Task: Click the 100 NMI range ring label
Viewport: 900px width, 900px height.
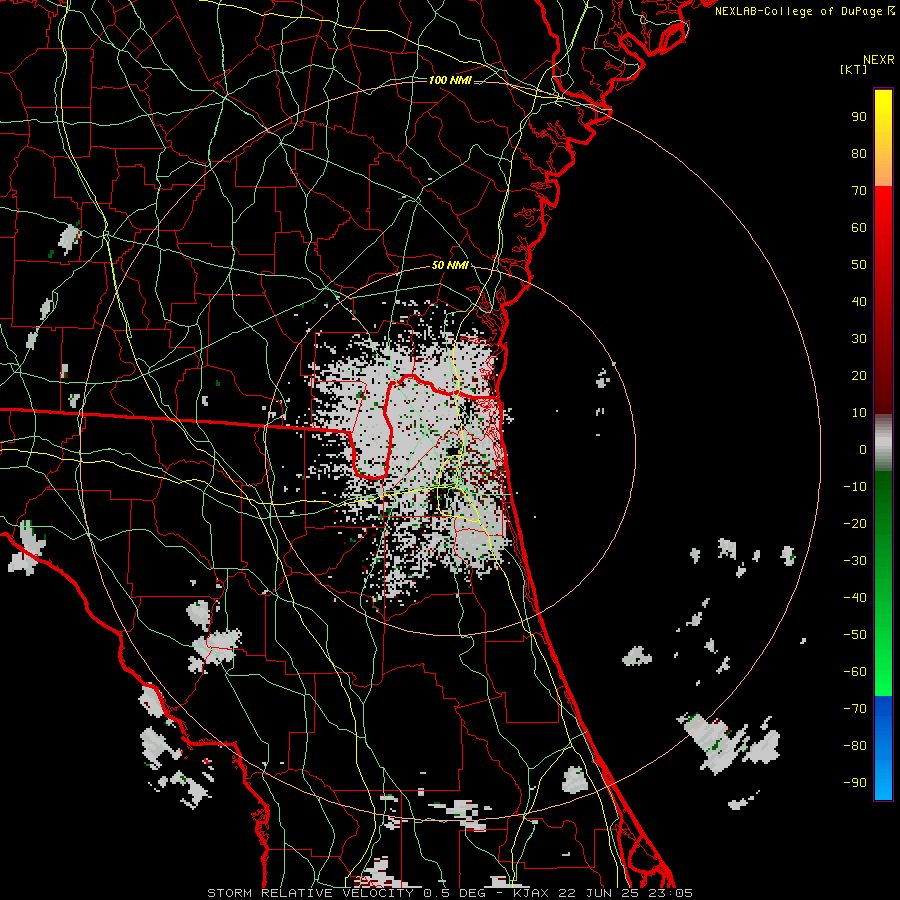Action: coord(450,80)
